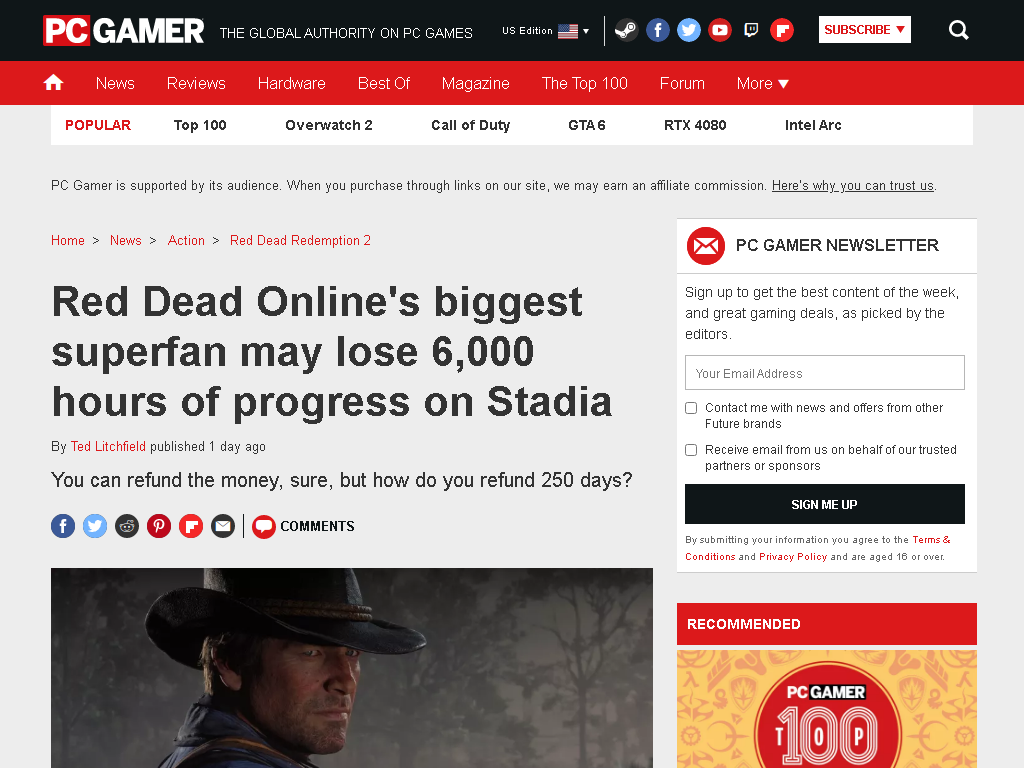Expand the More menu in navigation
The height and width of the screenshot is (768, 1024).
pos(762,84)
